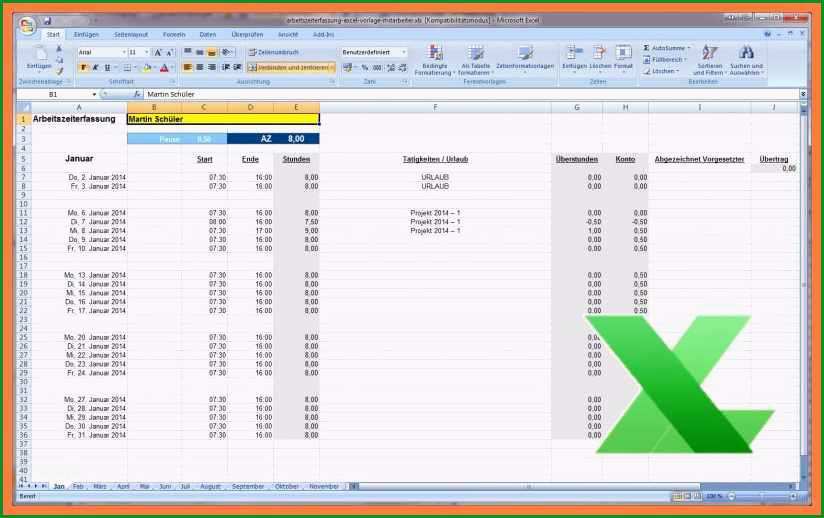Click the percent style icon
Screen dimensions: 824x518
[x=365, y=68]
